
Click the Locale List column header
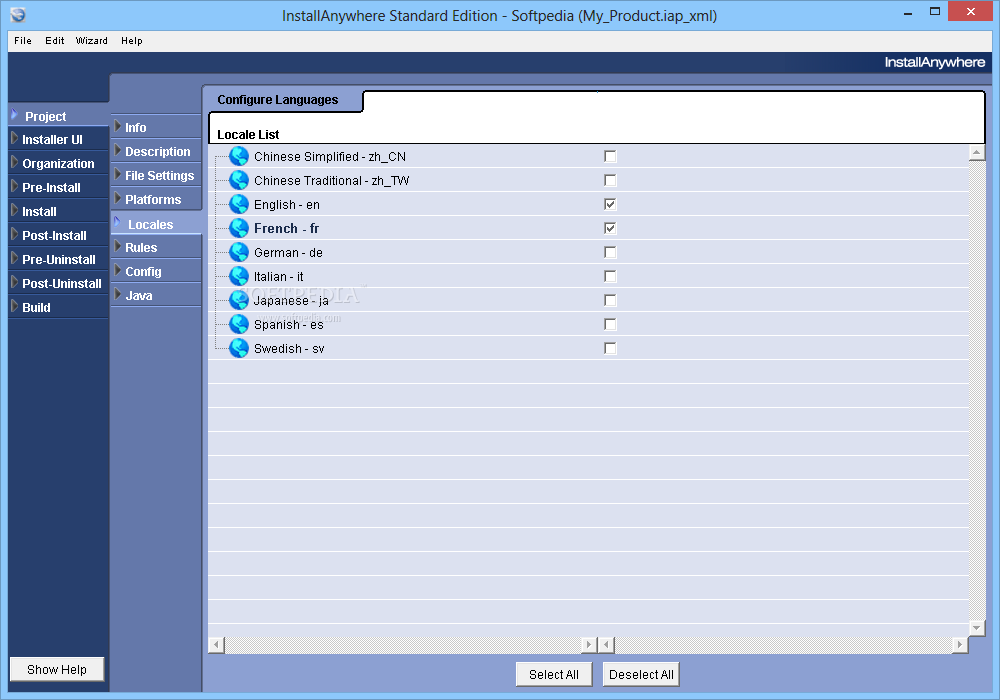[x=248, y=135]
